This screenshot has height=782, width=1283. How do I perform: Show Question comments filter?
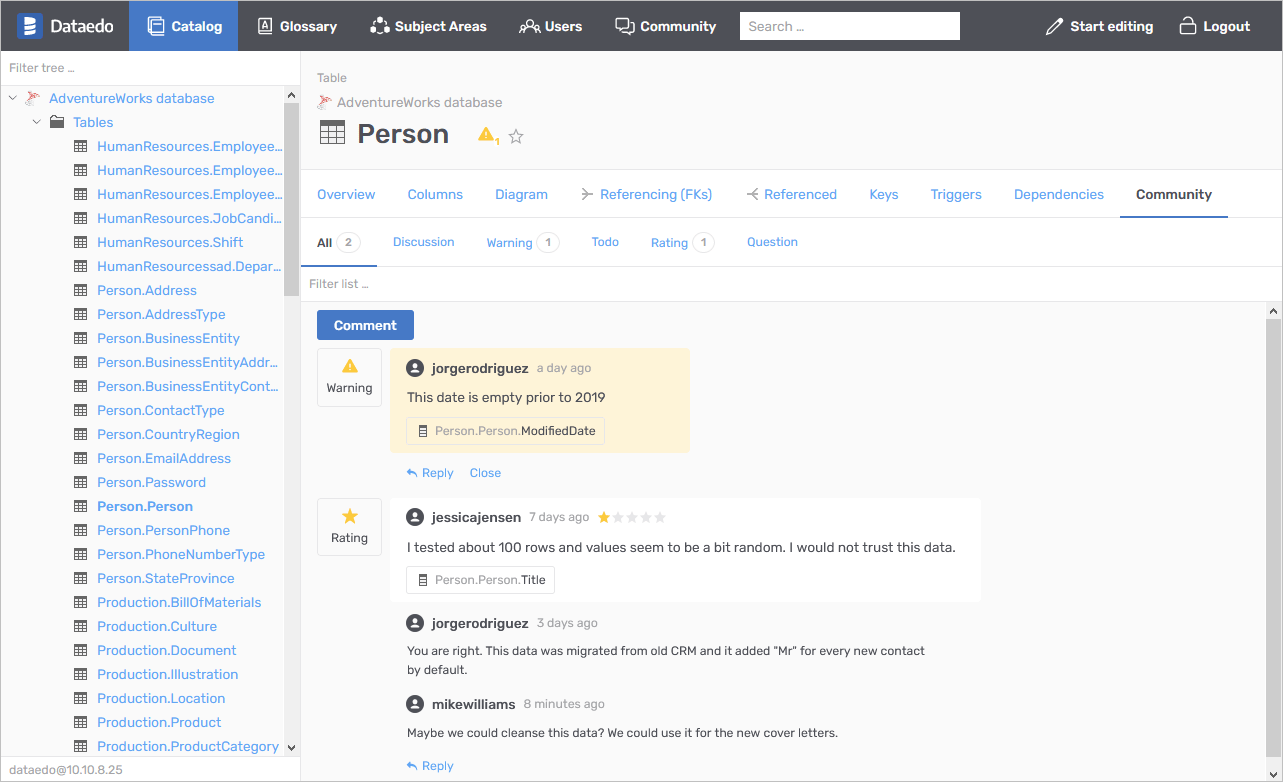[x=772, y=242]
